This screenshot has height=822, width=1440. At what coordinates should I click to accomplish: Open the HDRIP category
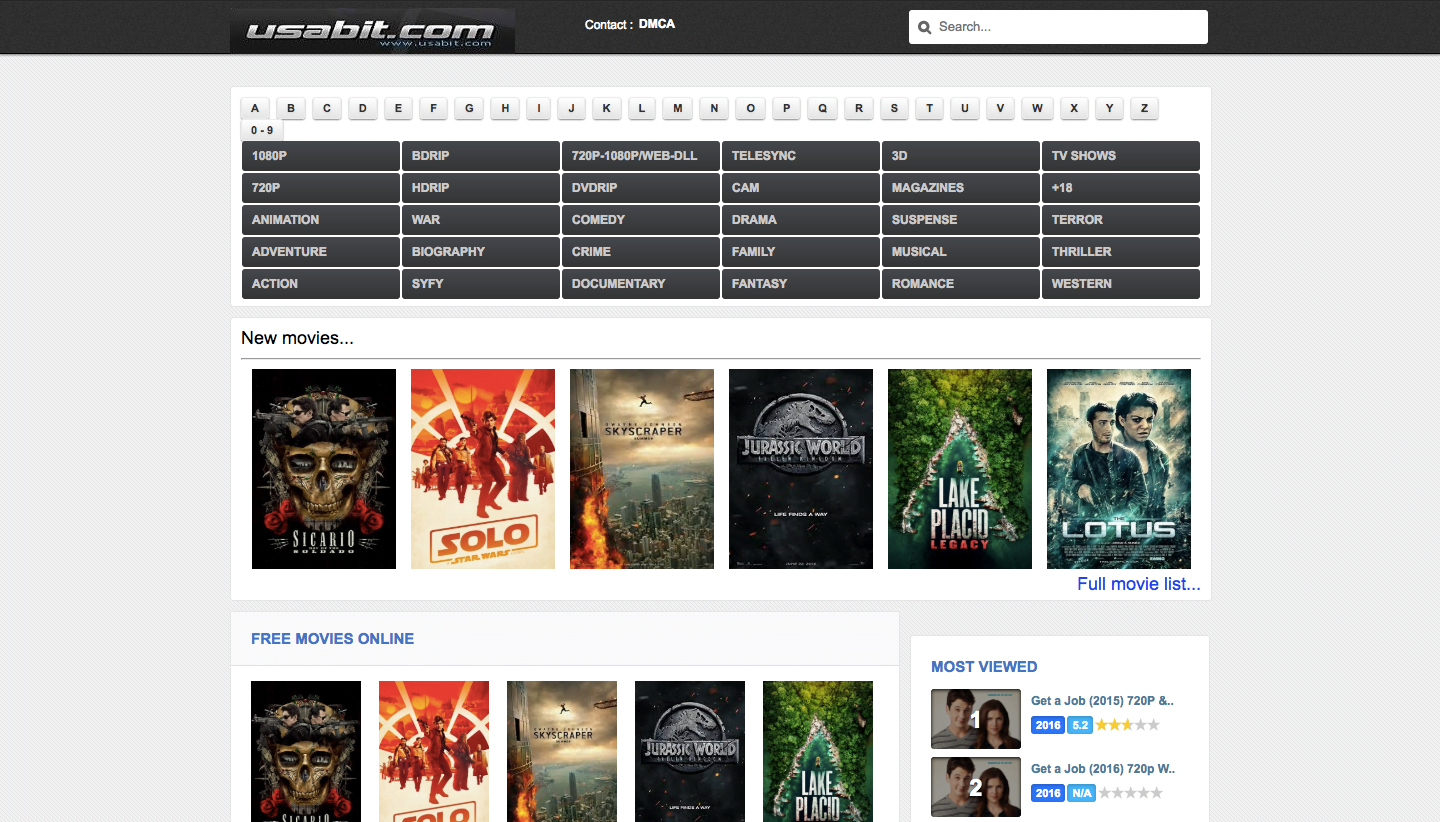481,188
